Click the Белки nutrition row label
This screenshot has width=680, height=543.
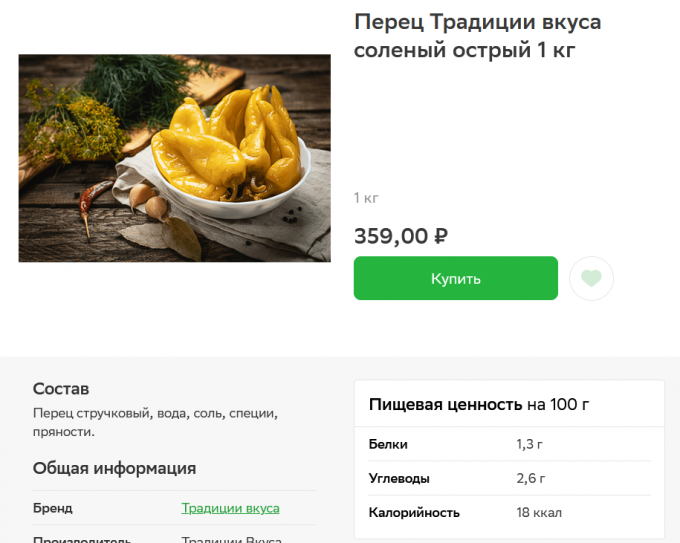click(388, 444)
